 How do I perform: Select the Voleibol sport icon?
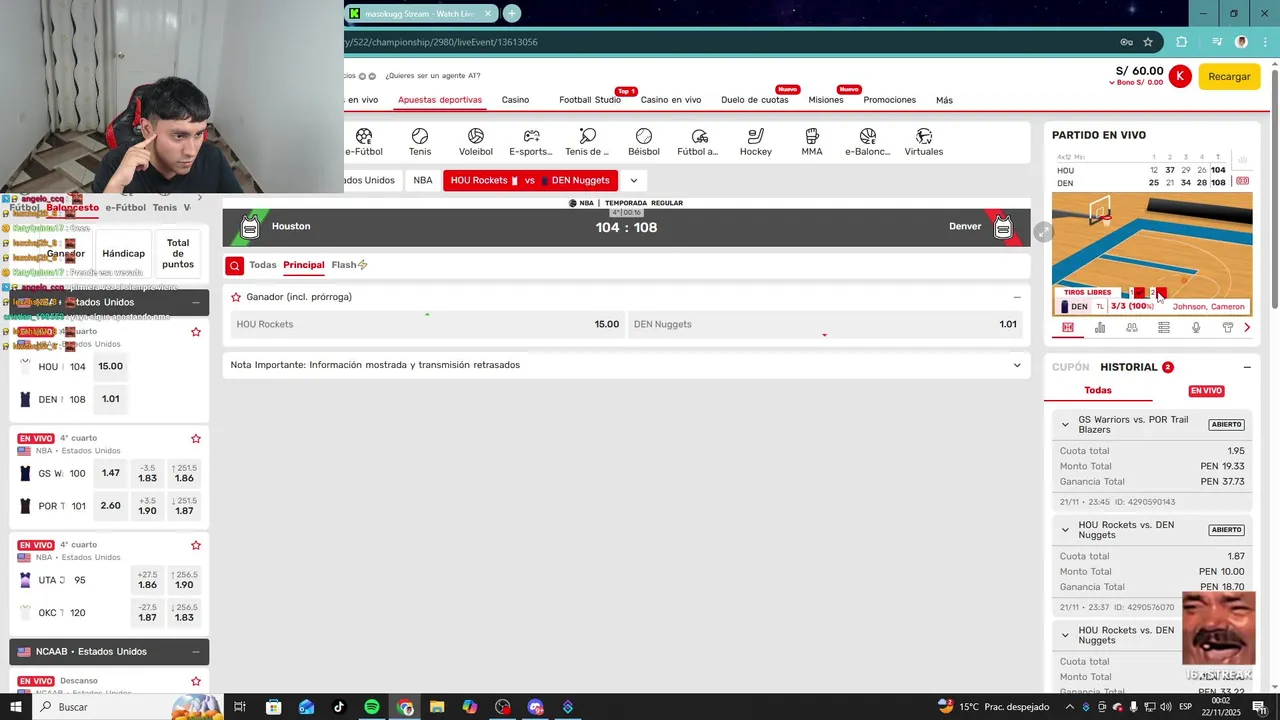476,136
